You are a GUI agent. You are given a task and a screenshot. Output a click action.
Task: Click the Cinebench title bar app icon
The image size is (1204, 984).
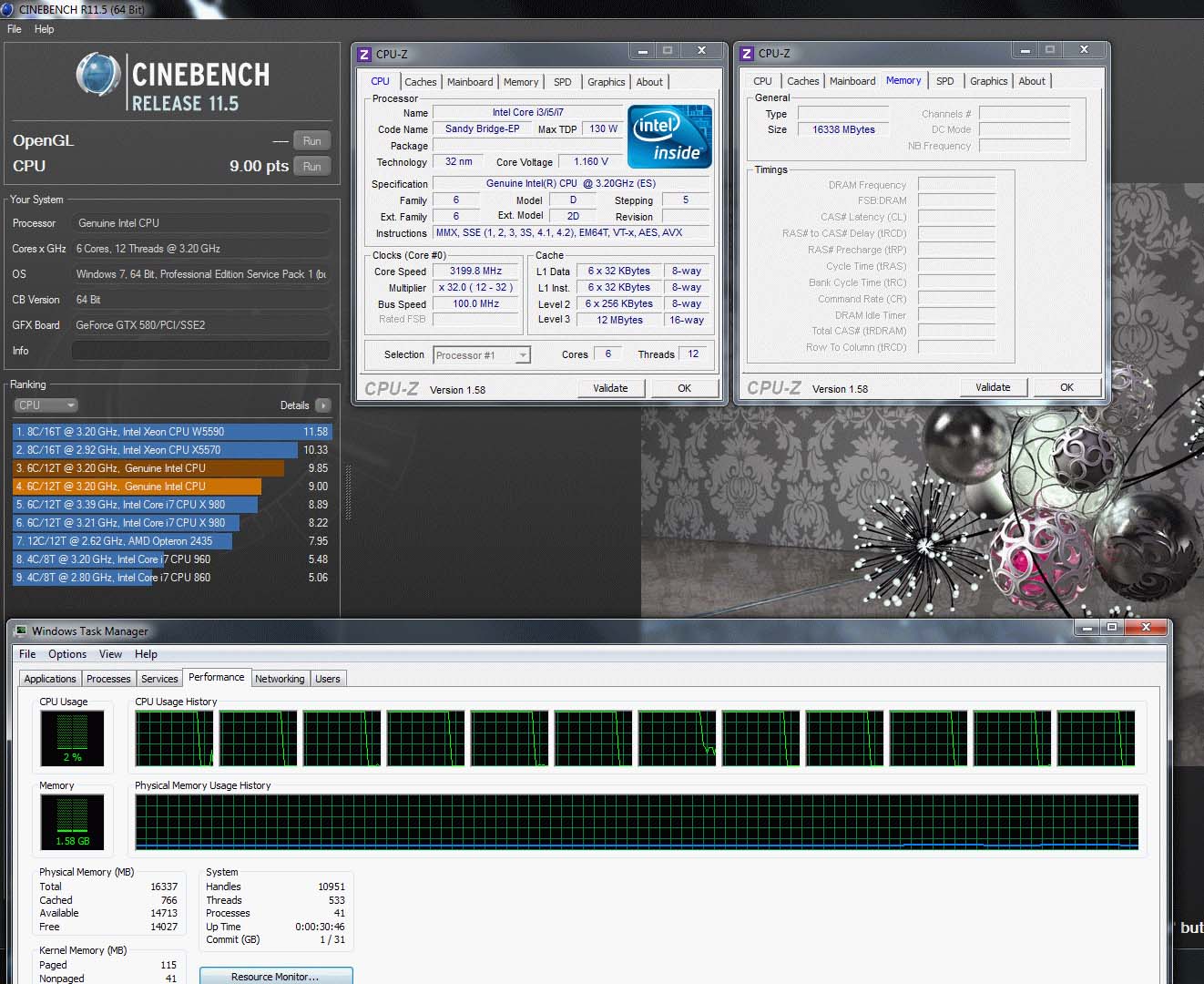8,9
